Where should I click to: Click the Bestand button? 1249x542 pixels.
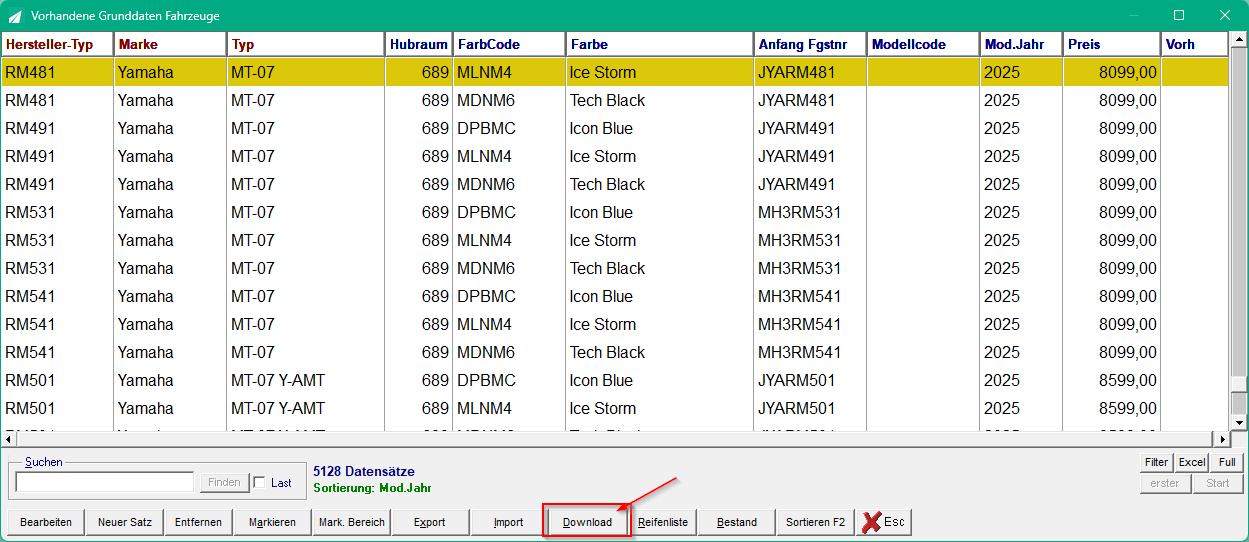(x=737, y=522)
